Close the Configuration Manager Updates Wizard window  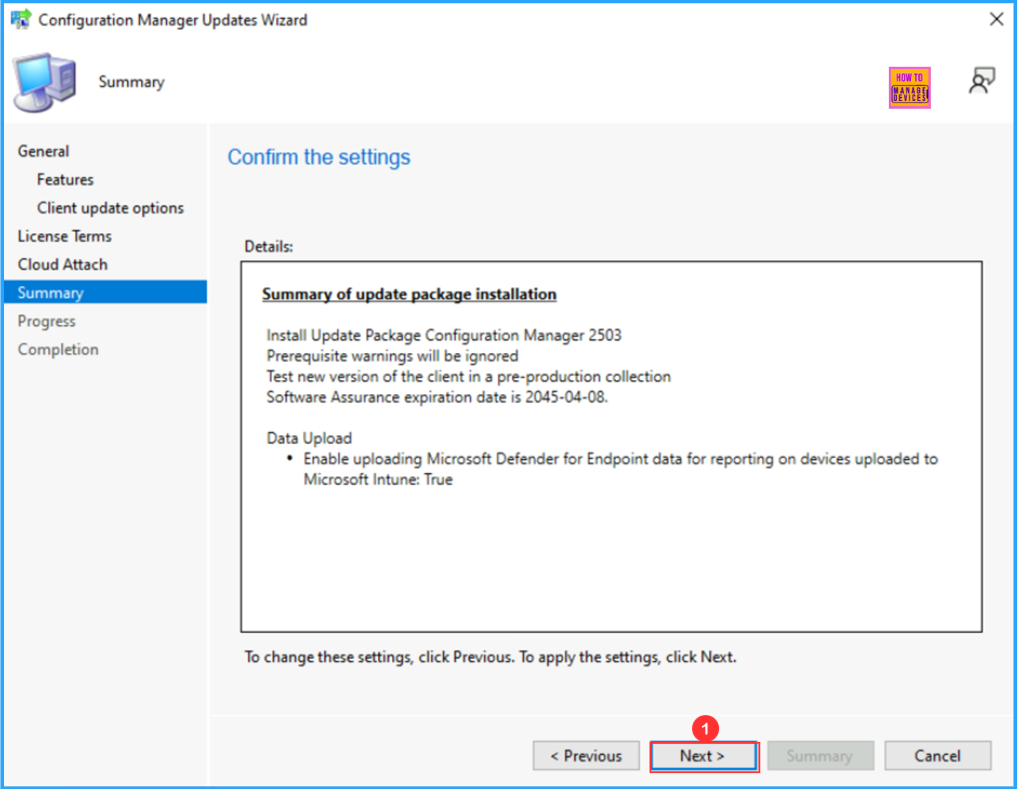[x=995, y=20]
